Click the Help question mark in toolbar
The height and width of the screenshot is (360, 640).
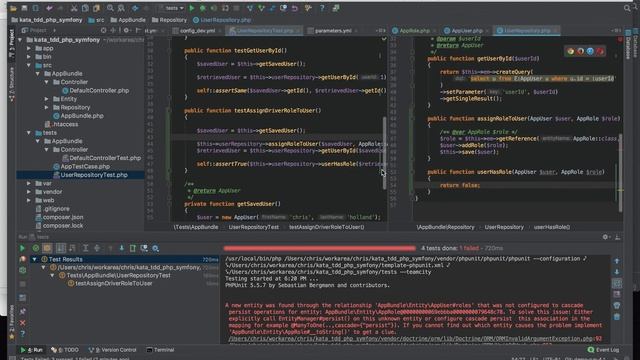(322, 8)
